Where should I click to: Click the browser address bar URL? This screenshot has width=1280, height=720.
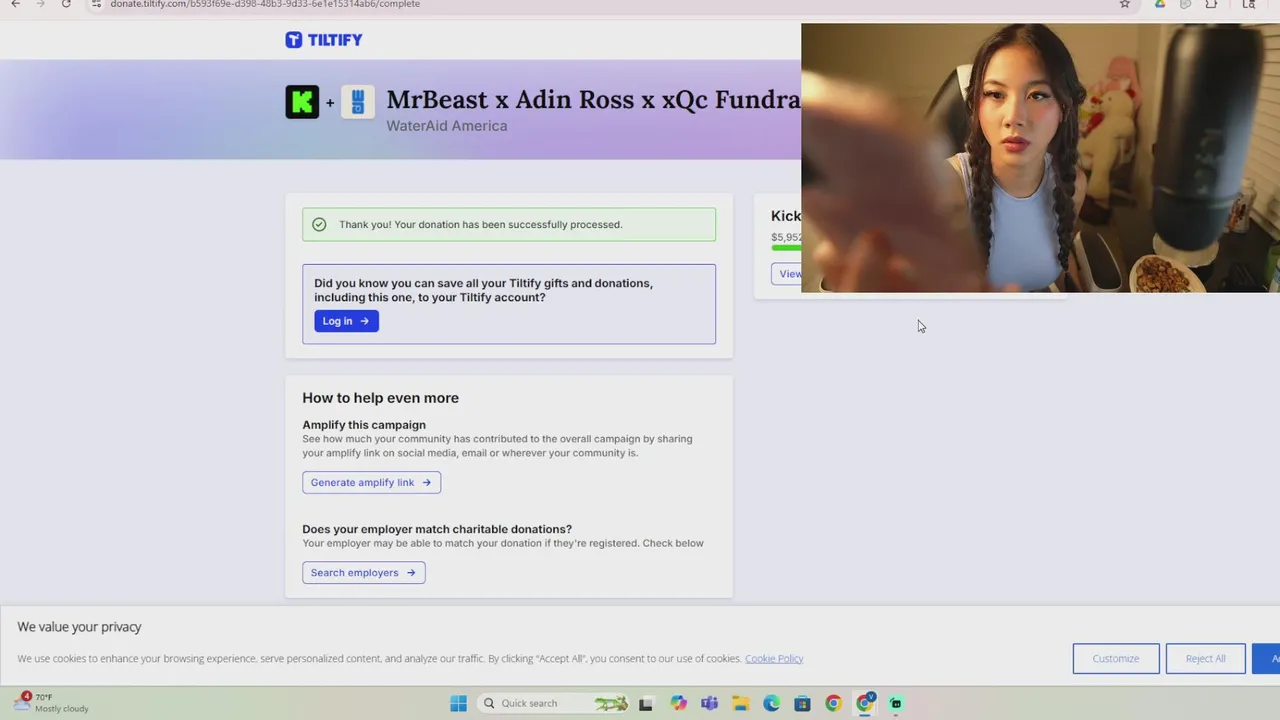pos(265,4)
